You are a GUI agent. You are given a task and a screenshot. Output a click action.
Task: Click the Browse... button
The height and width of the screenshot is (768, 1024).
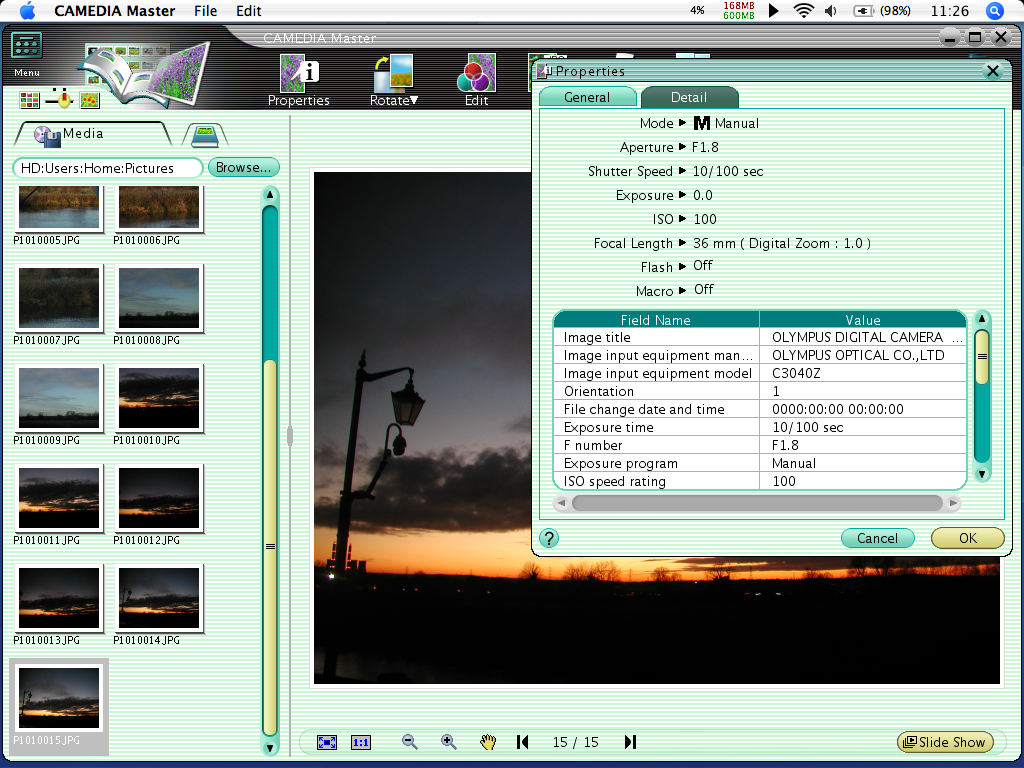pos(244,167)
